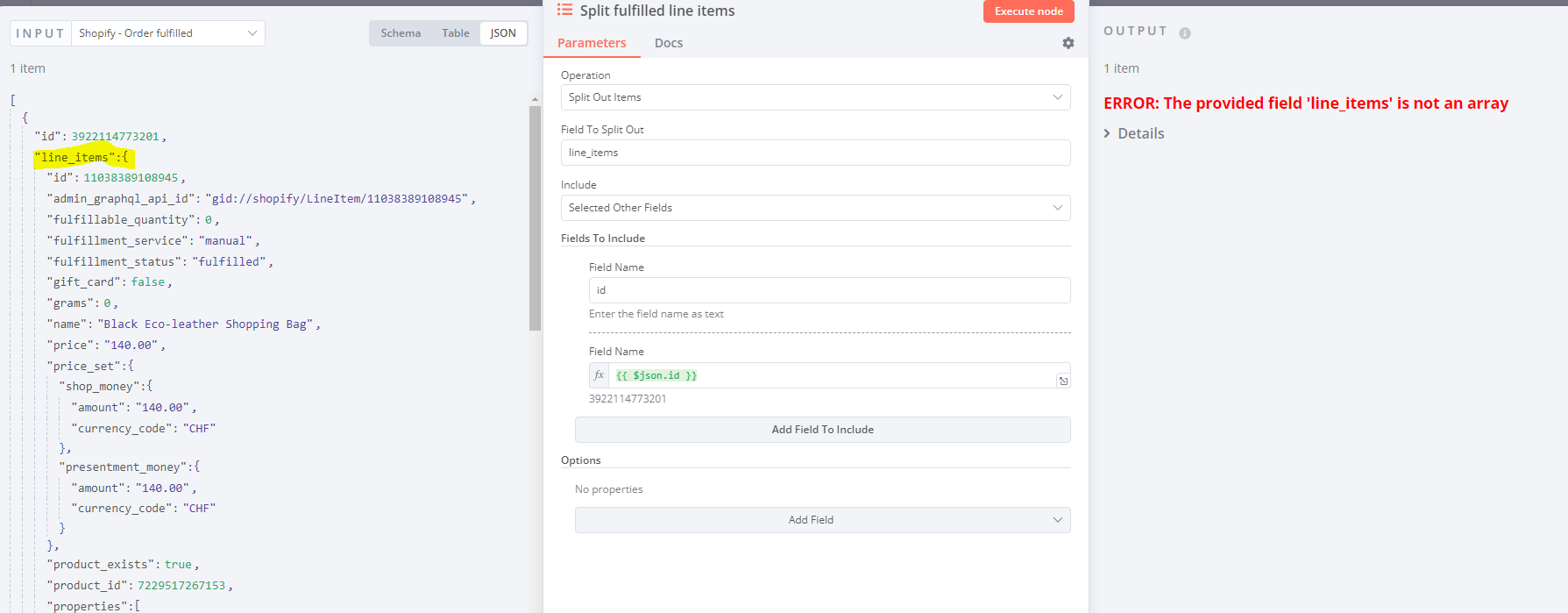This screenshot has width=1568, height=613.
Task: Open the Include dropdown
Action: pos(815,208)
